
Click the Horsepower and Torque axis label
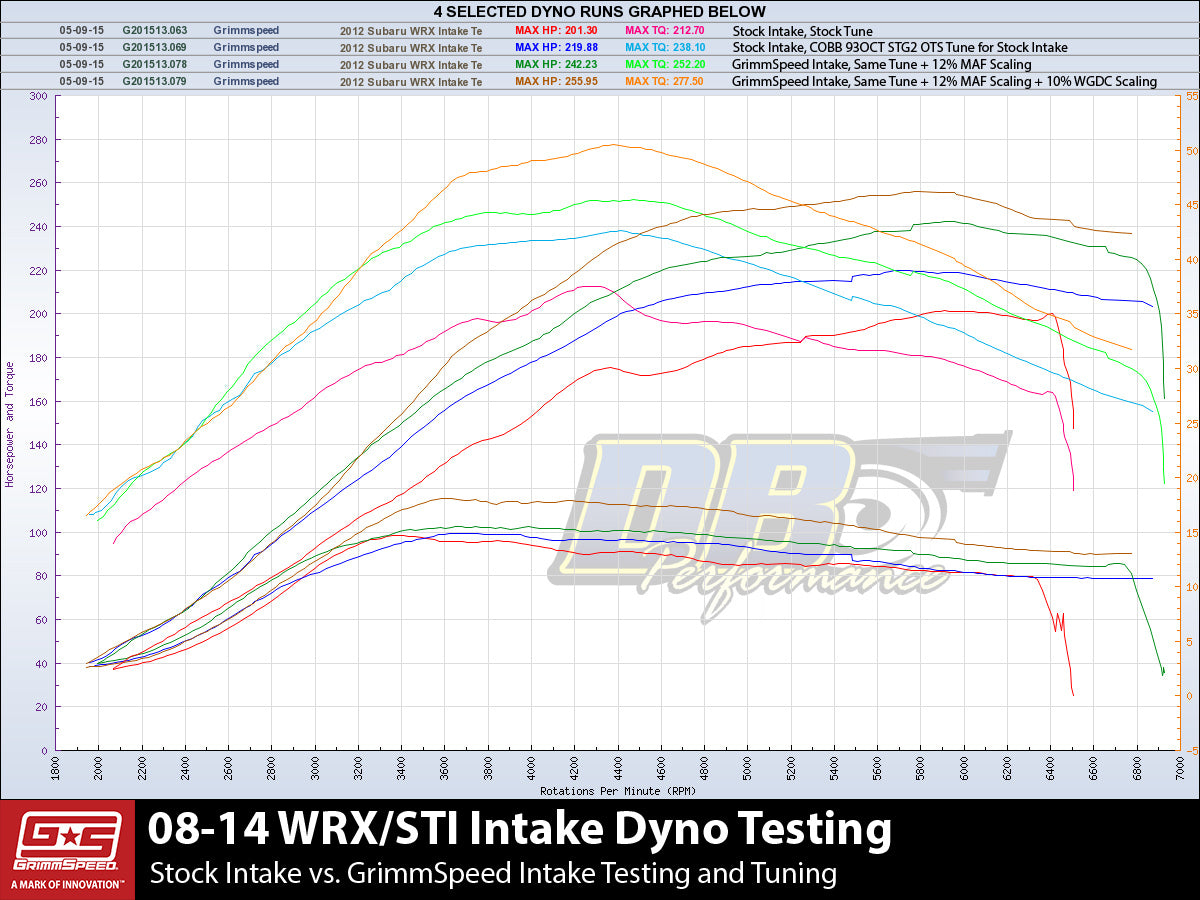10,423
